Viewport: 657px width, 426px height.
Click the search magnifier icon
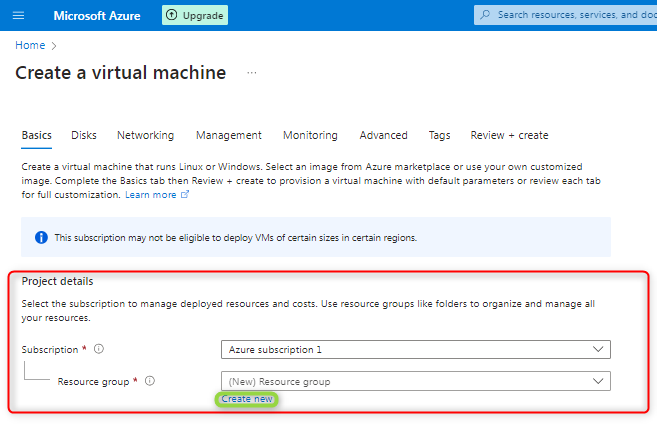click(x=485, y=15)
